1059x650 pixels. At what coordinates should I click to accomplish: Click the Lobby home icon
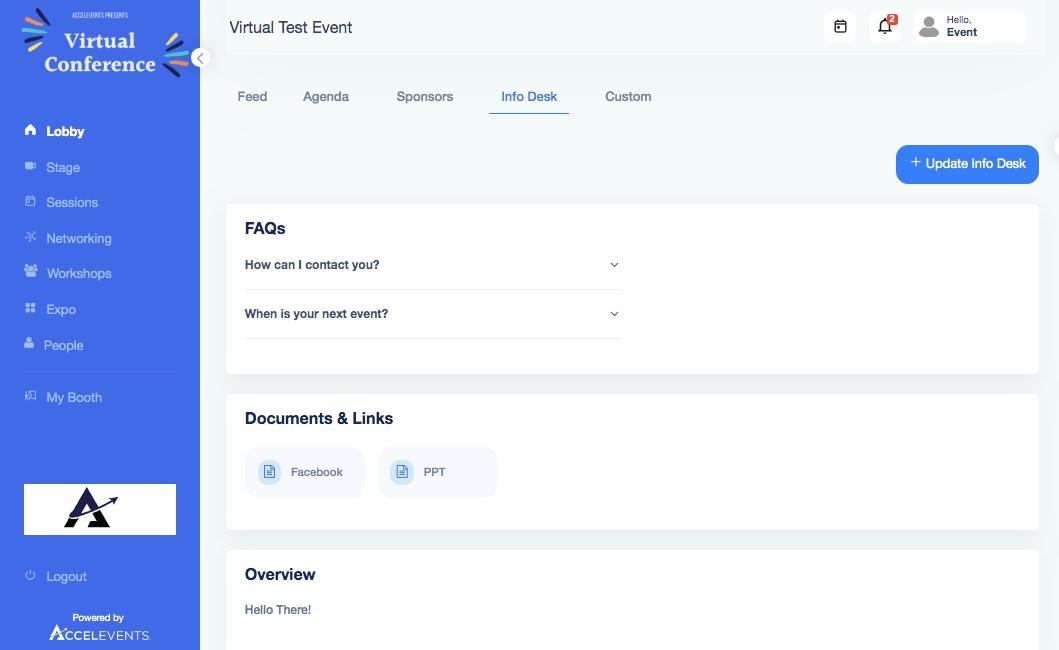(30, 130)
